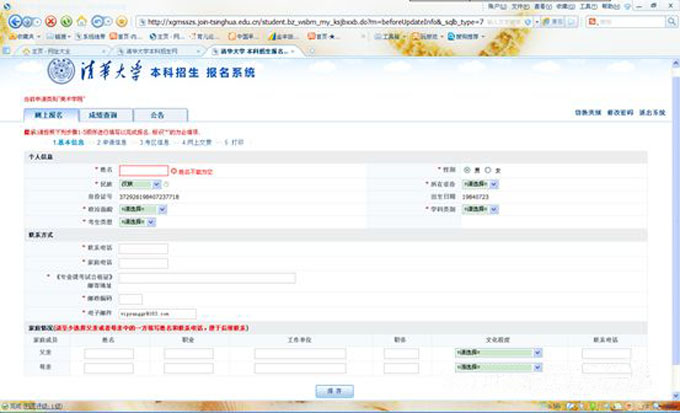The width and height of the screenshot is (680, 413).
Task: Open the 工具箱 toolbox in bookmarks bar
Action: point(390,37)
